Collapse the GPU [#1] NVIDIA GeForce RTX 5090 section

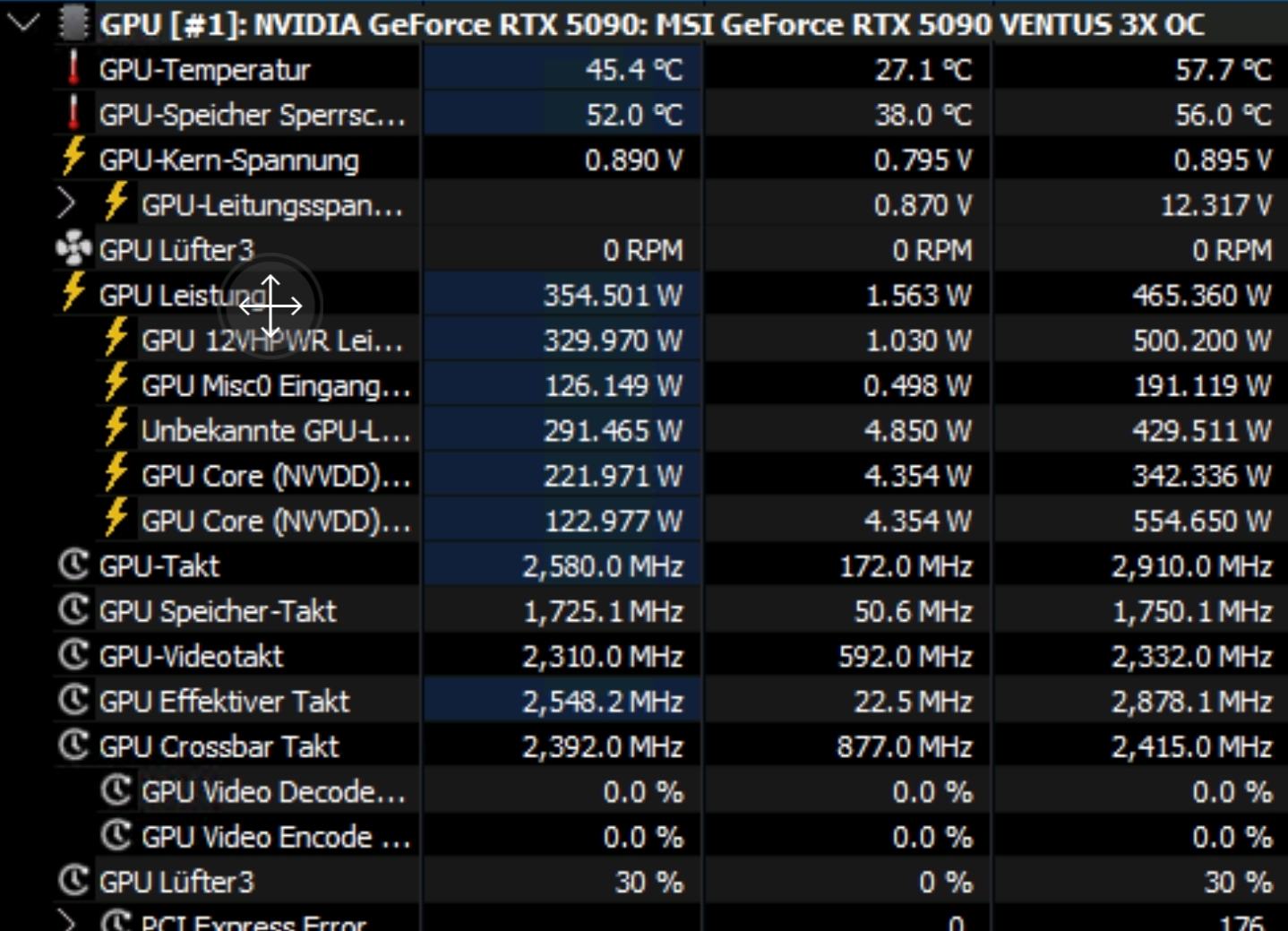tap(23, 22)
